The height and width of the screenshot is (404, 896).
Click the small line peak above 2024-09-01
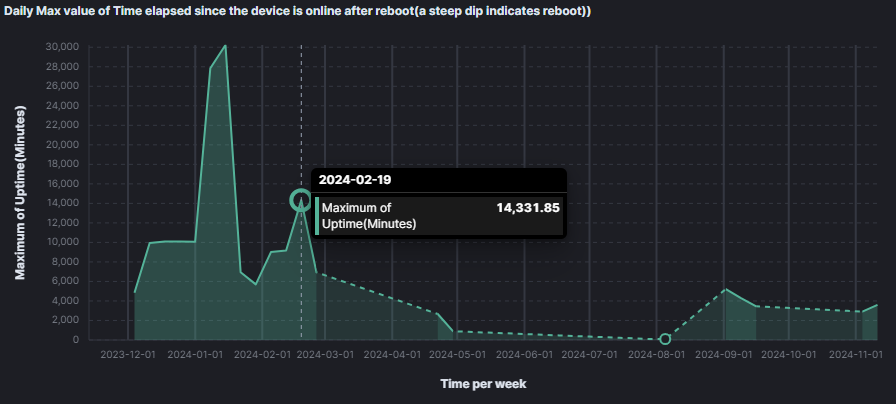(726, 289)
